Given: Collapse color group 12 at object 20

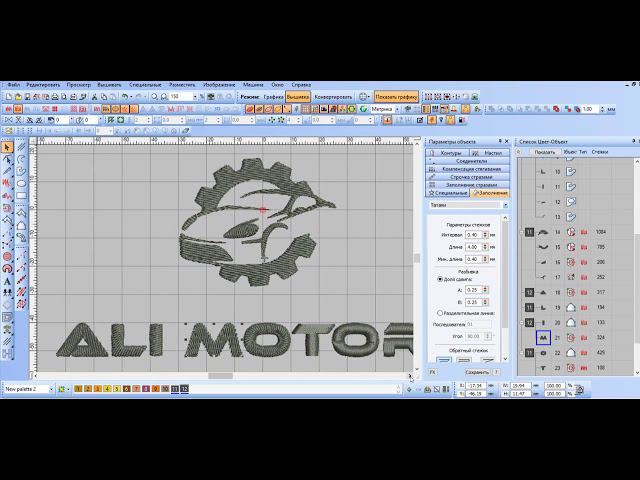Looking at the screenshot, I should (x=522, y=322).
